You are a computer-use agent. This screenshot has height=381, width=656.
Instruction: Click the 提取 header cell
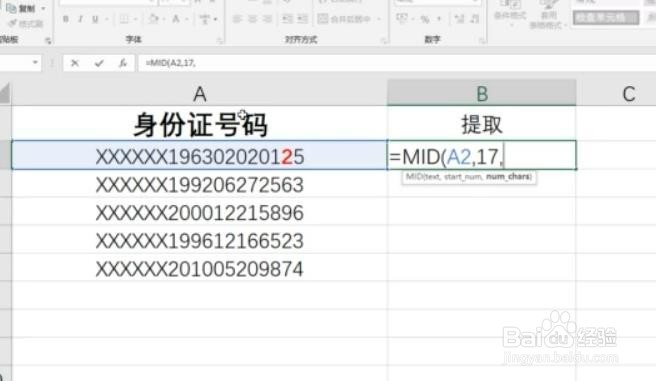482,124
